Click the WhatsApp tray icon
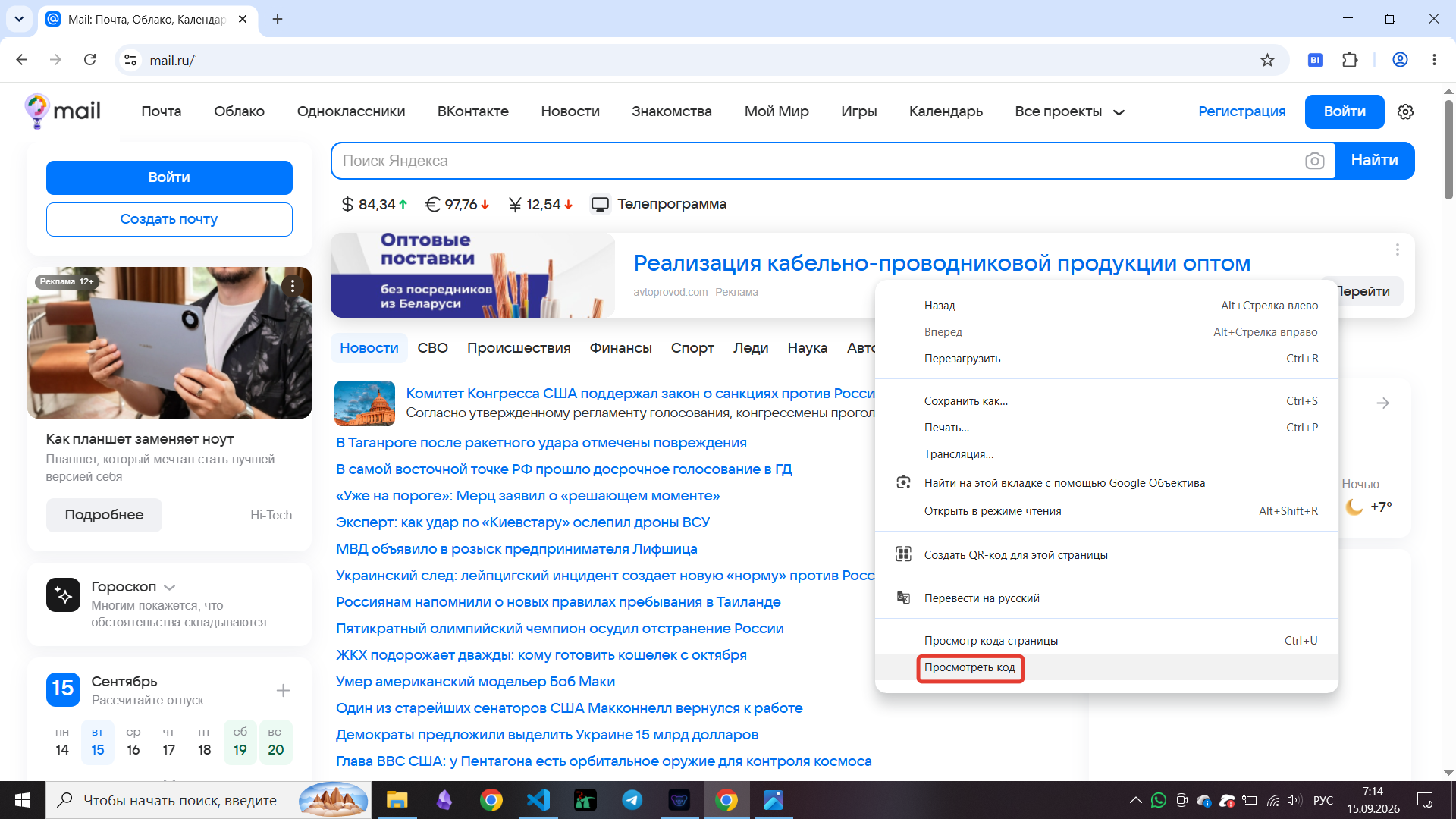 (x=1158, y=800)
